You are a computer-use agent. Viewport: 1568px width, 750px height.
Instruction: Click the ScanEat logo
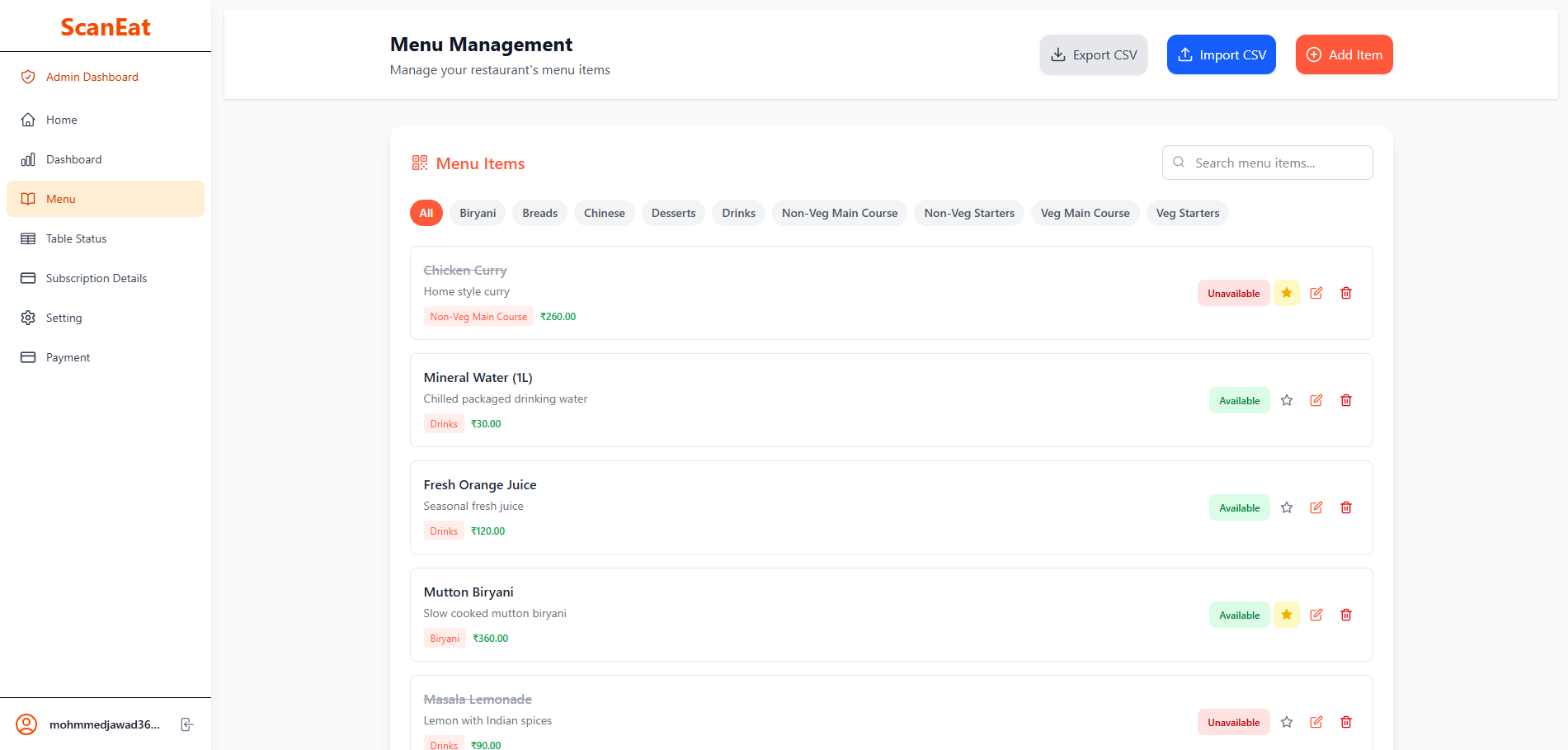(x=106, y=27)
